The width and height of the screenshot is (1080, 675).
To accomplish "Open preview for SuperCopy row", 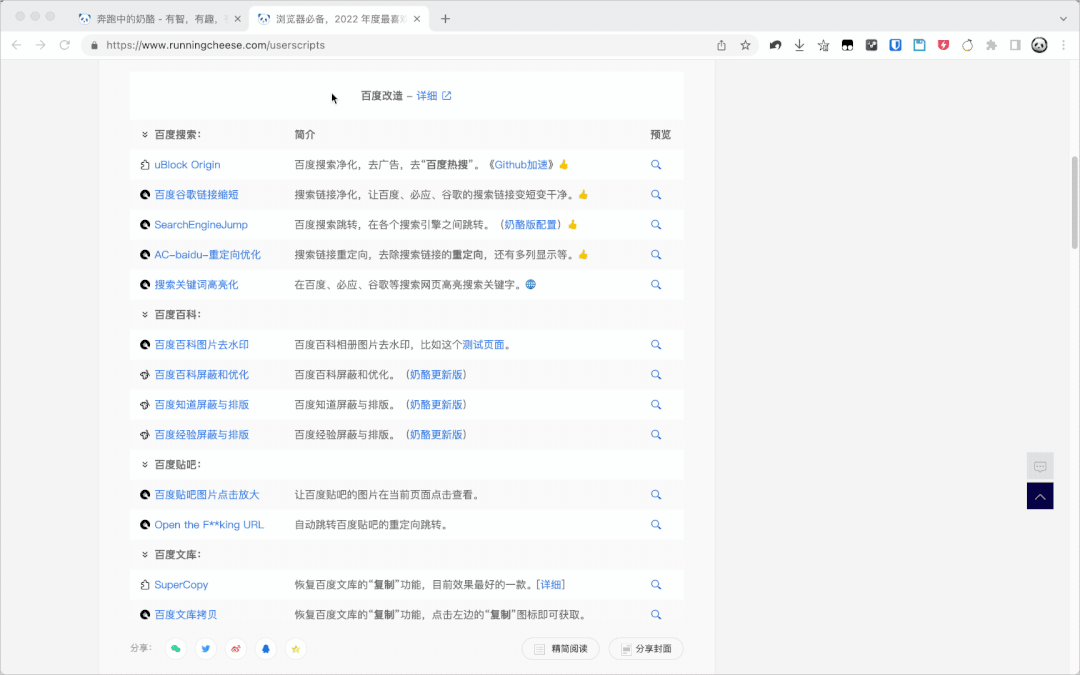I will pyautogui.click(x=656, y=585).
